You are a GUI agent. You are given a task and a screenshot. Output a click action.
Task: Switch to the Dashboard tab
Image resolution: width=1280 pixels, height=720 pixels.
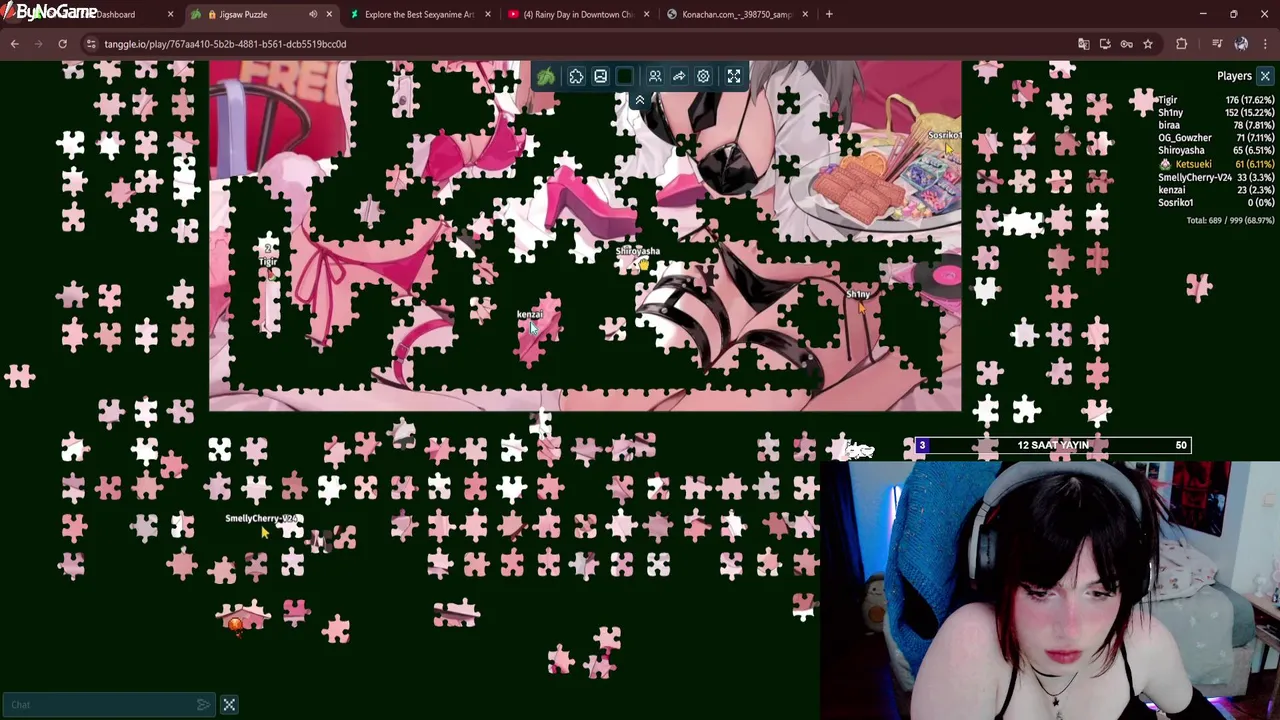click(x=116, y=14)
